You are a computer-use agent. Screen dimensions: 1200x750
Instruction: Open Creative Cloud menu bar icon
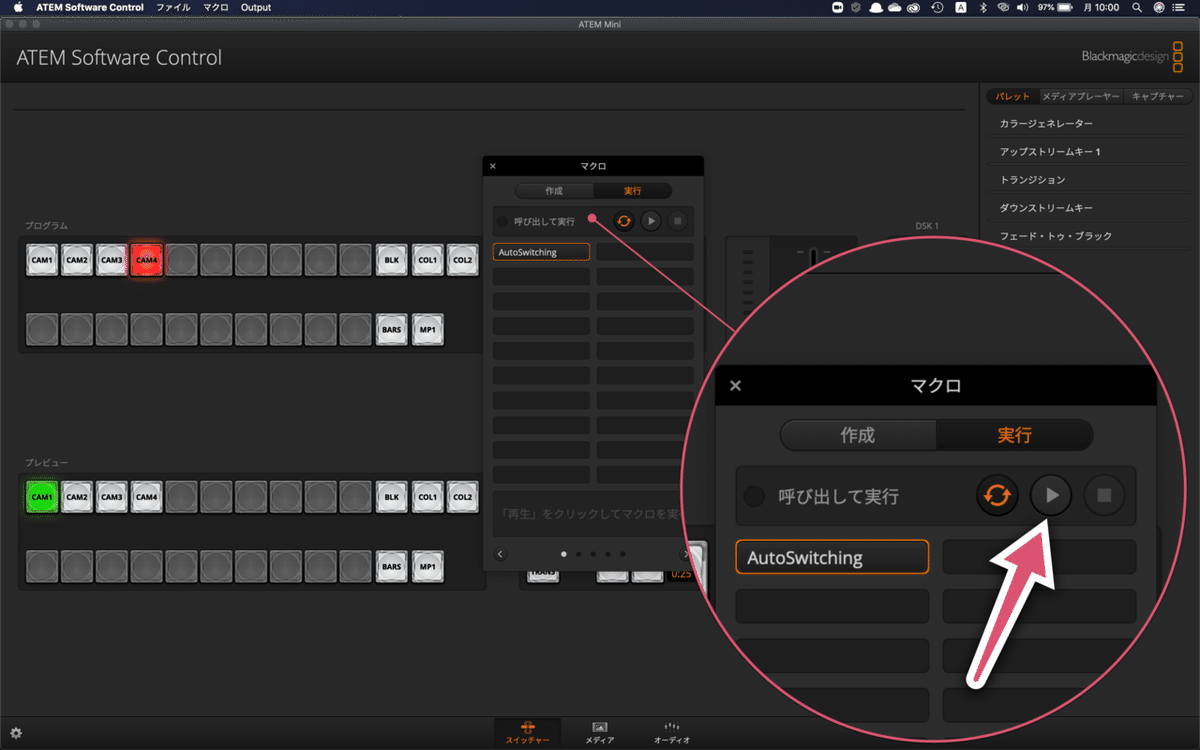[914, 7]
